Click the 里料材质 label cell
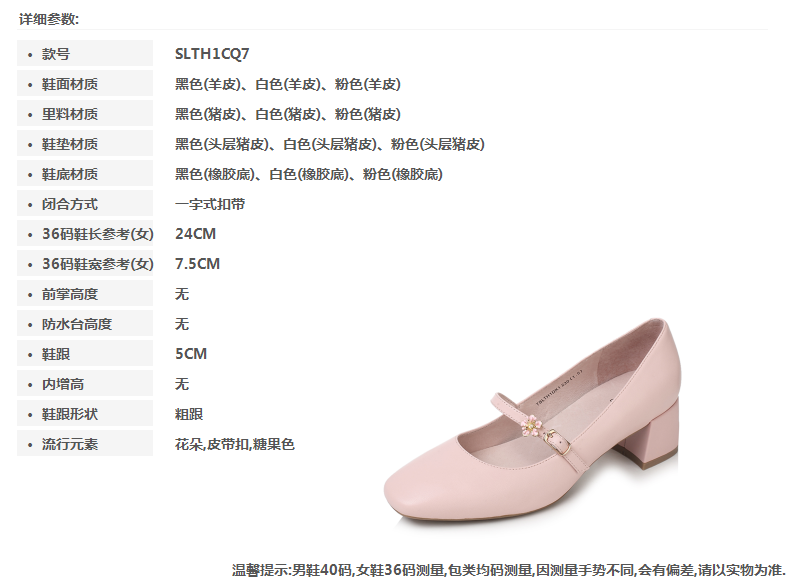The height and width of the screenshot is (587, 790). click(85, 114)
